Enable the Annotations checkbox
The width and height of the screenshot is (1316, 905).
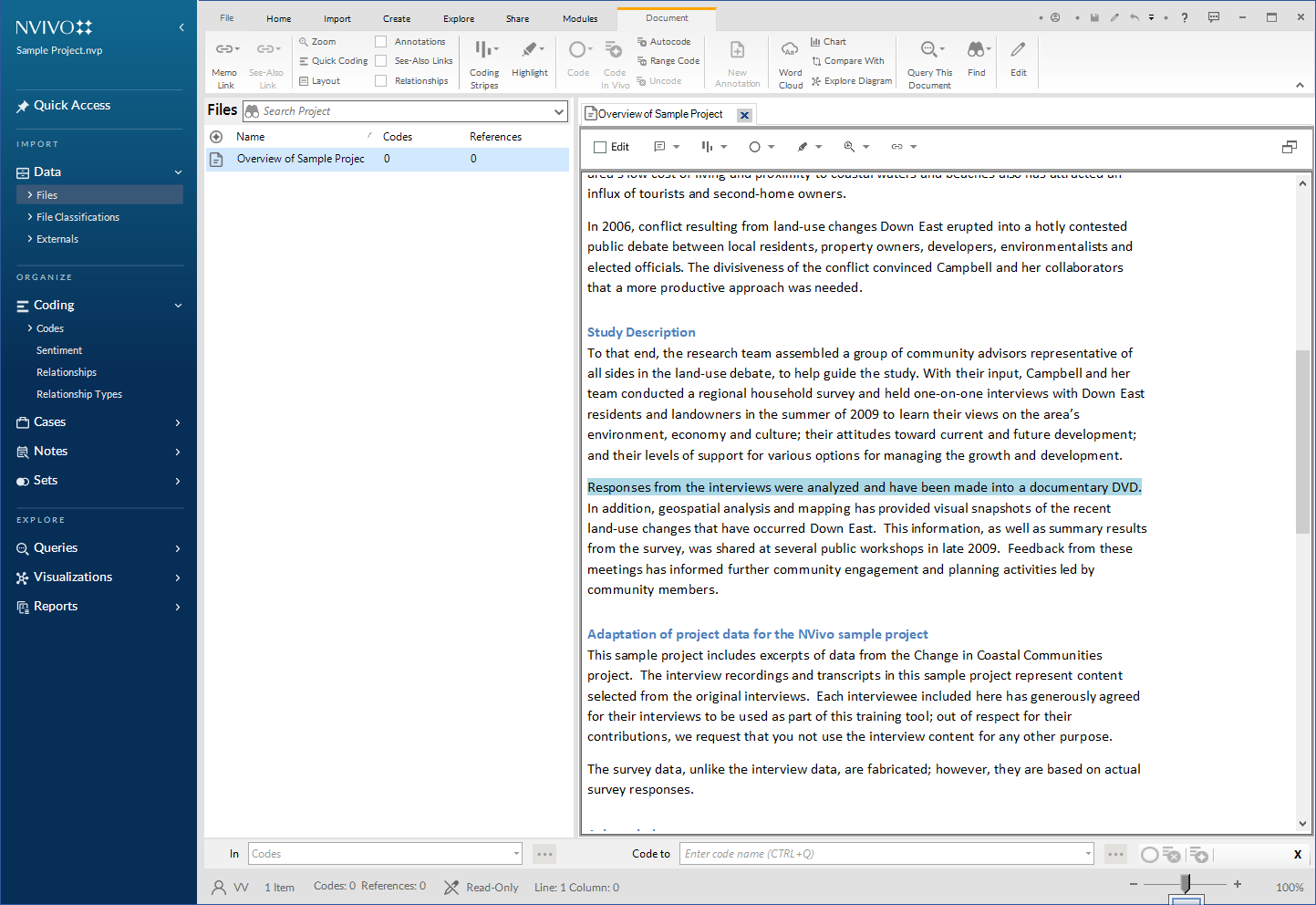point(381,42)
